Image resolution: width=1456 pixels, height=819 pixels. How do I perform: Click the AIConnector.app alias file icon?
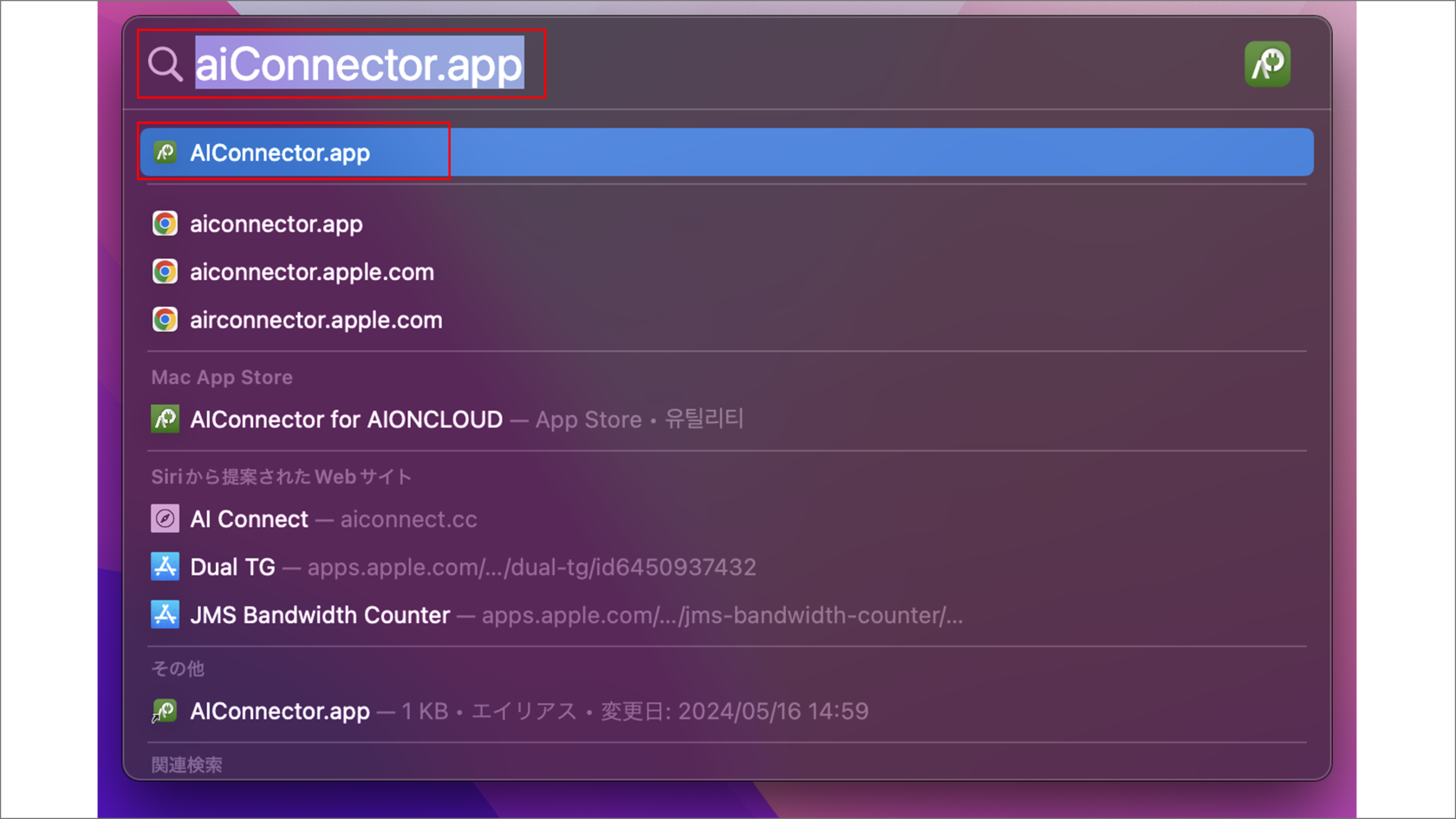[x=165, y=712]
